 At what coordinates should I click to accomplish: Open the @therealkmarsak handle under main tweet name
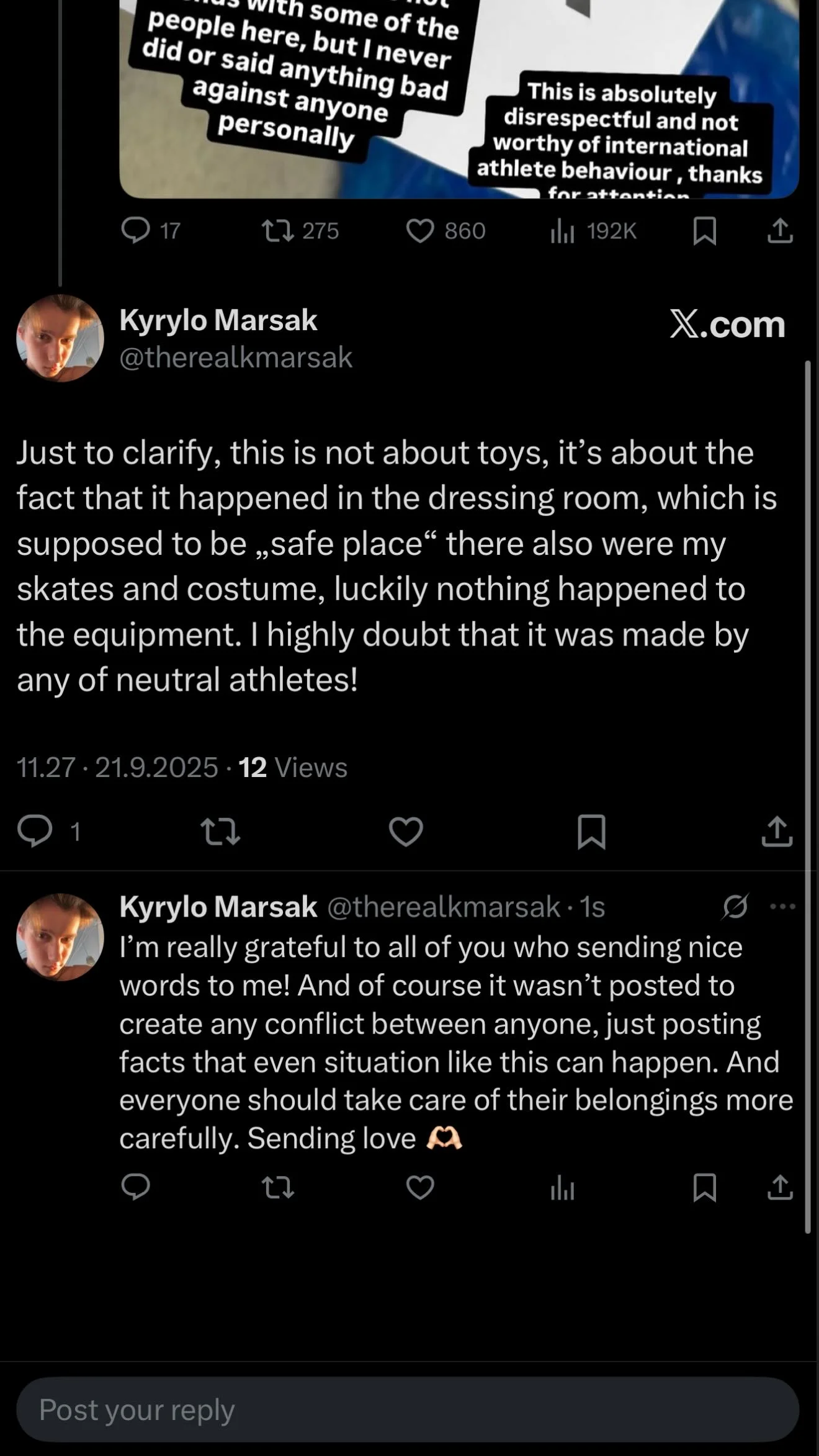click(x=236, y=357)
